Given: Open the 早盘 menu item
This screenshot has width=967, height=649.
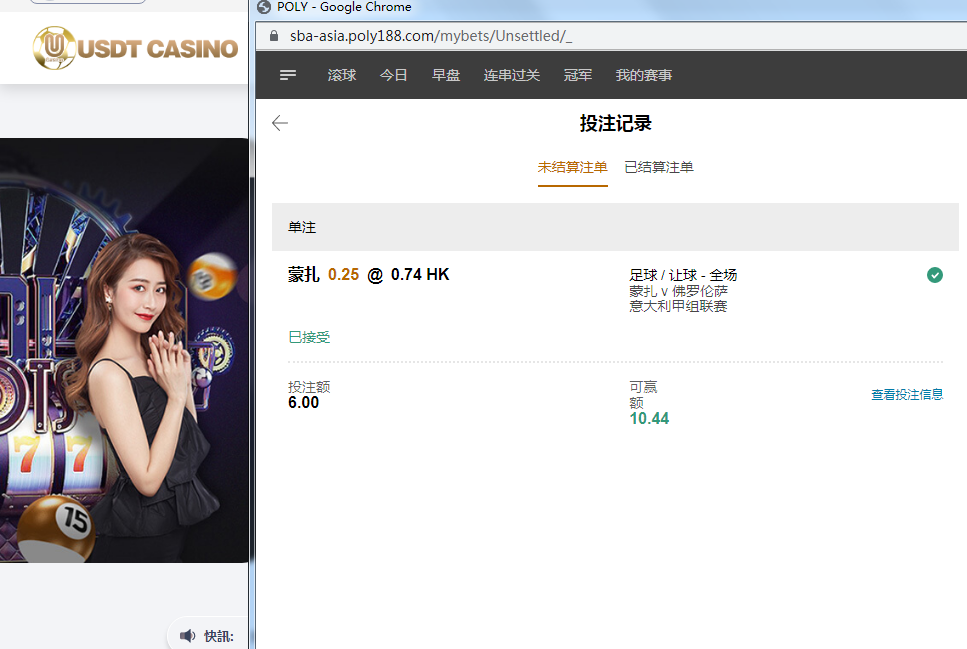Looking at the screenshot, I should tap(446, 75).
